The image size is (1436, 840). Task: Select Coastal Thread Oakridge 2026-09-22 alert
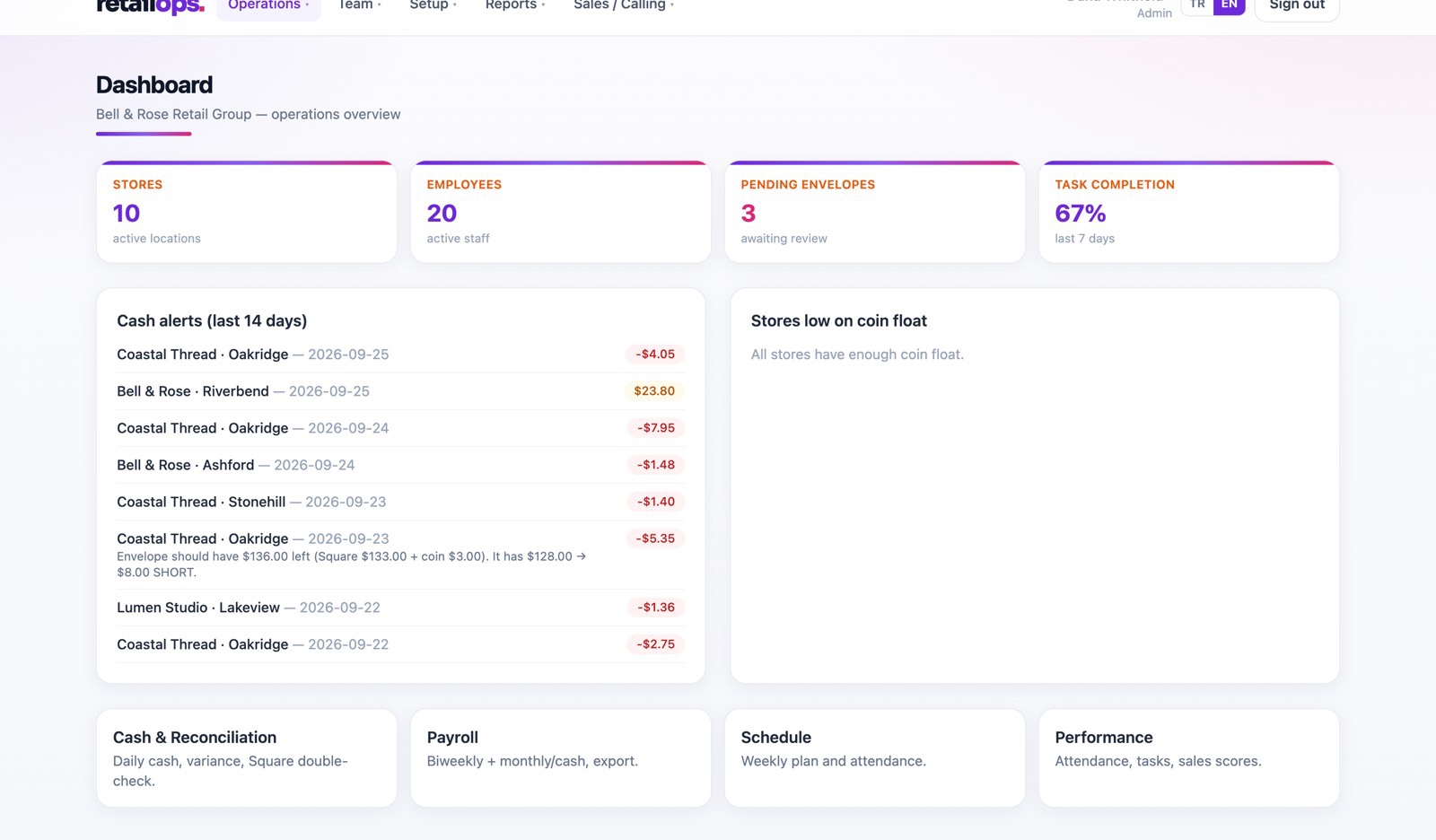coord(400,644)
